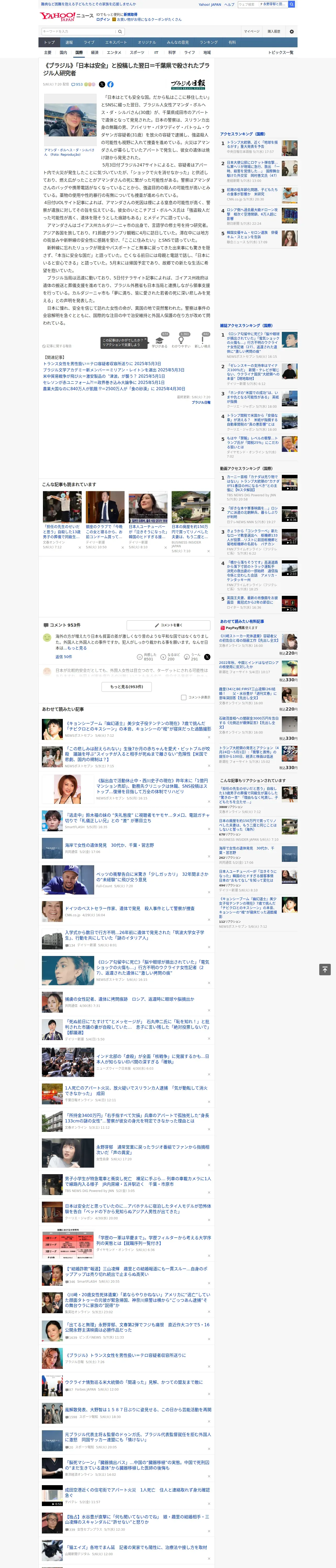Click the article photo of the woman
Screen dimensions: 336x1568
pos(70,120)
